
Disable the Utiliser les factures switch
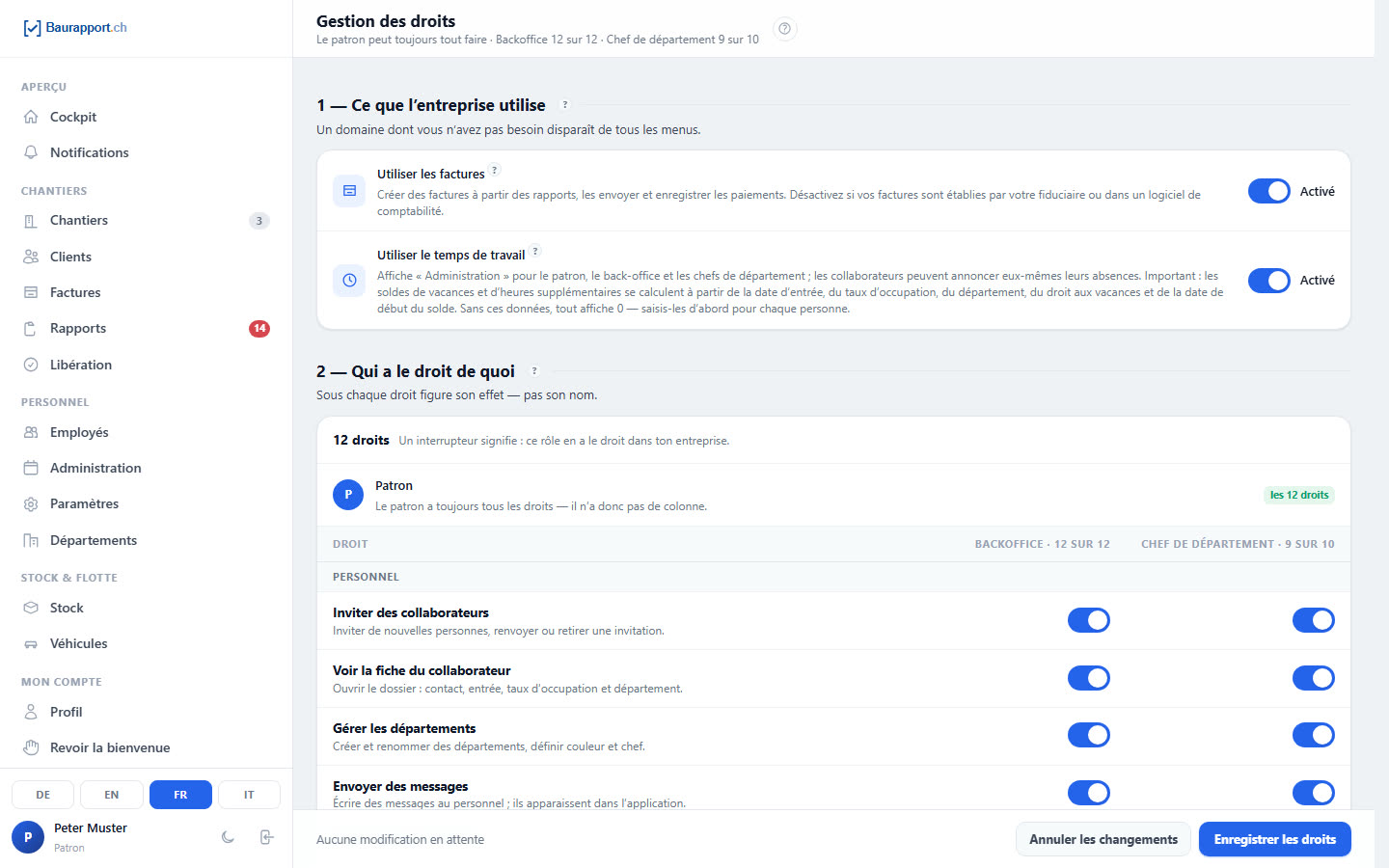point(1269,191)
